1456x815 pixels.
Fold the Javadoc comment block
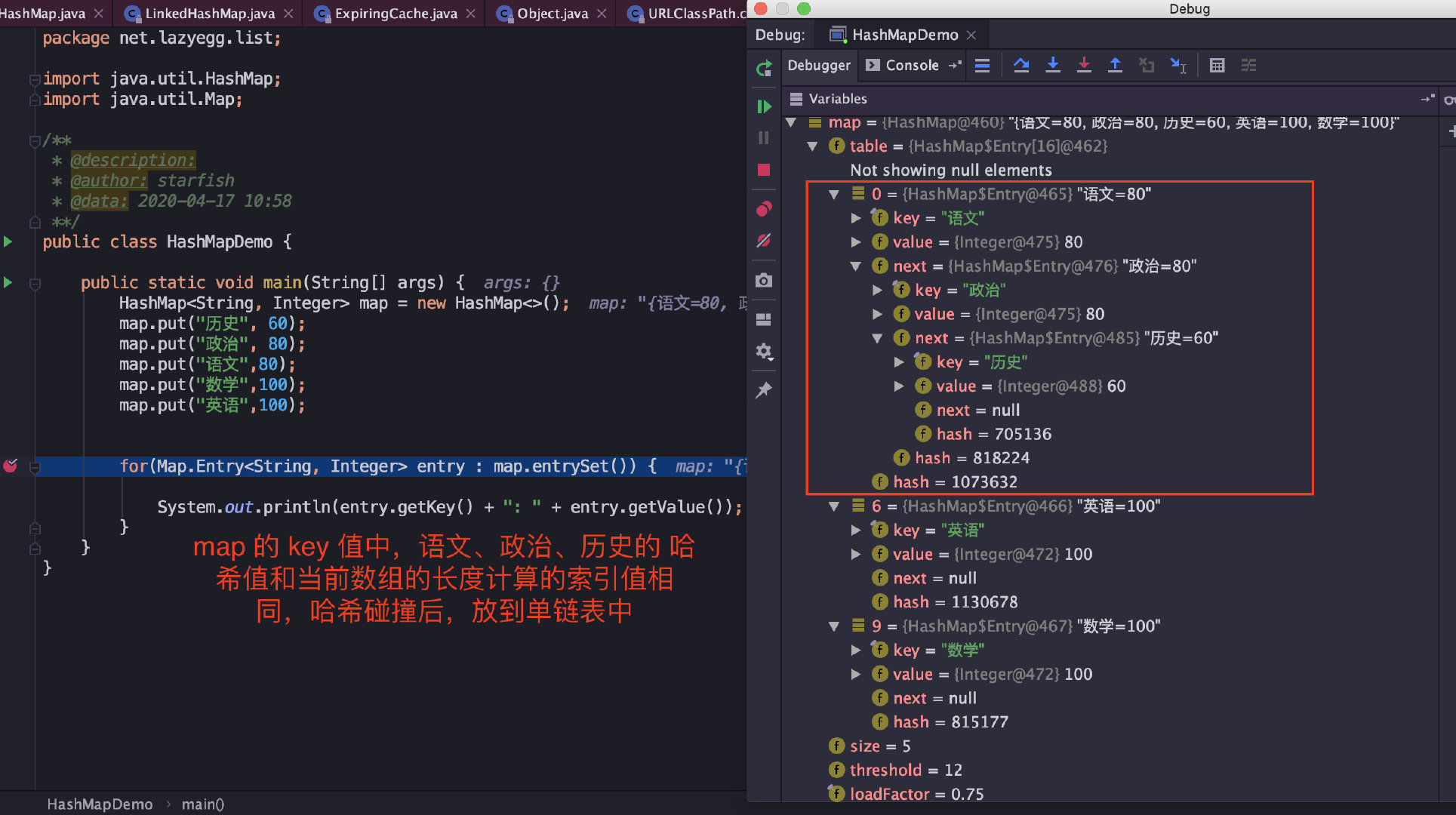[x=34, y=140]
